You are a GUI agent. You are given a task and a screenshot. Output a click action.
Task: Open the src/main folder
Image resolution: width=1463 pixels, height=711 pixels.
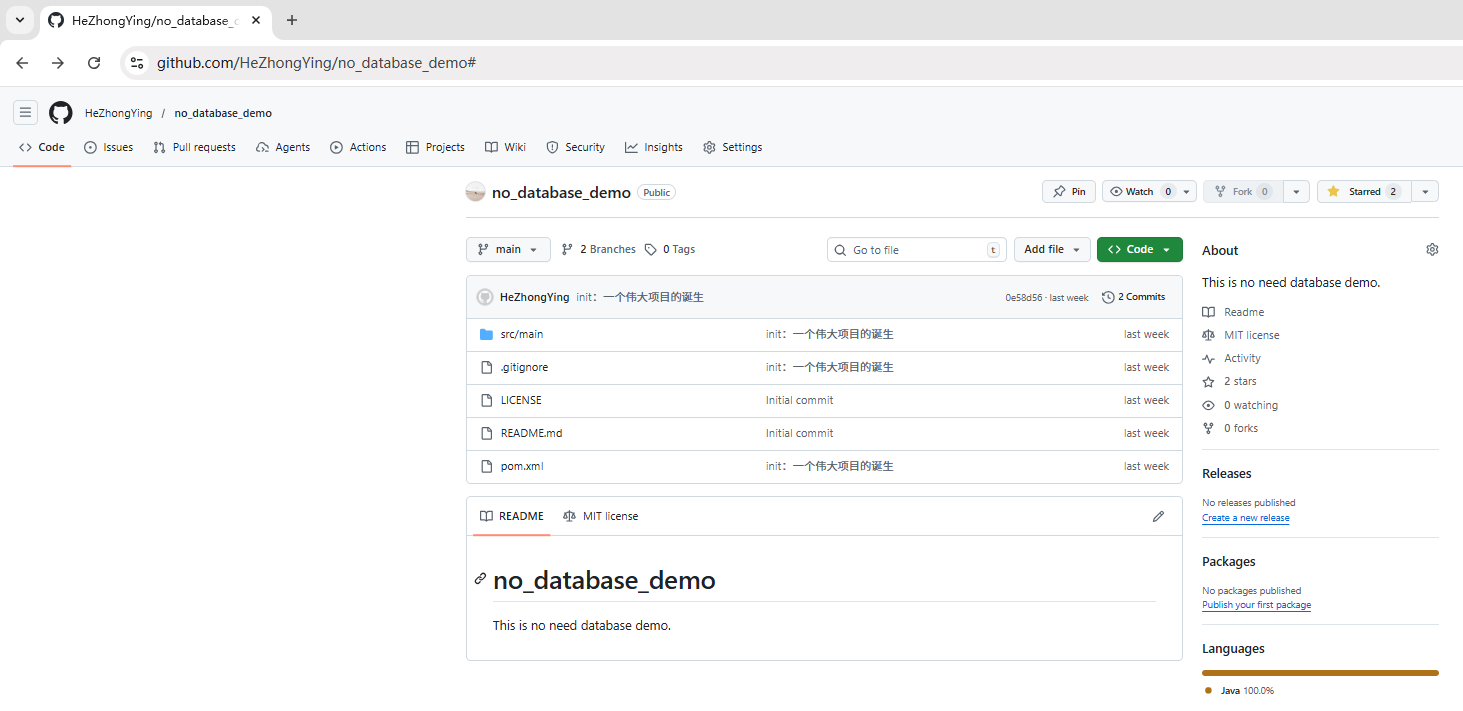tap(522, 334)
